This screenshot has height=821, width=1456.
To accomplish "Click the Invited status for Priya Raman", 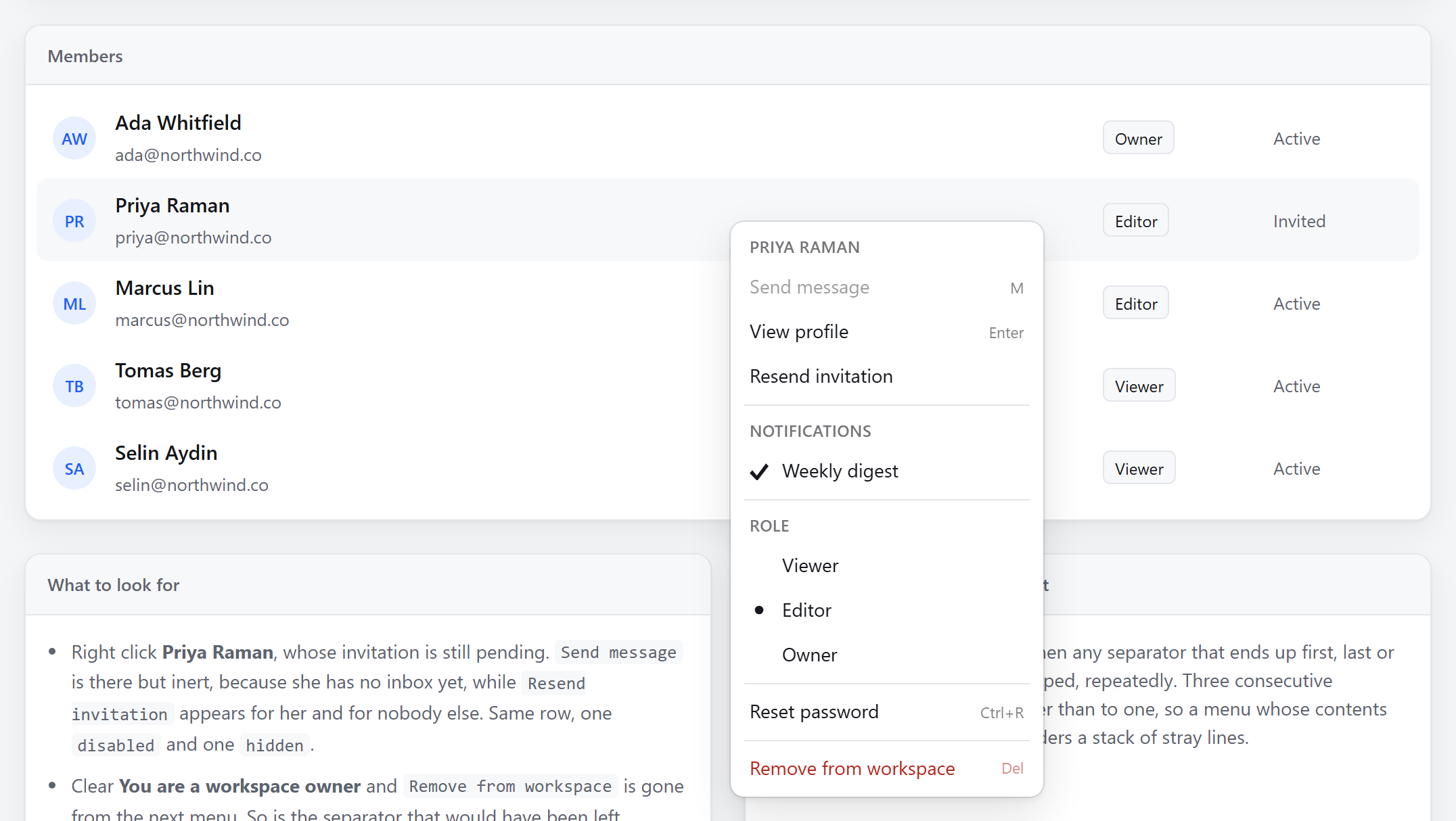I will coord(1299,221).
